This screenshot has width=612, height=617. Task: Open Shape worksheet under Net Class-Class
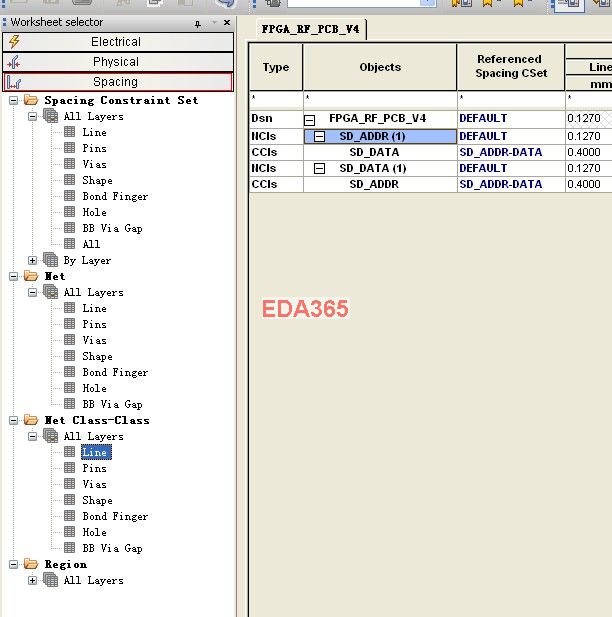[97, 501]
